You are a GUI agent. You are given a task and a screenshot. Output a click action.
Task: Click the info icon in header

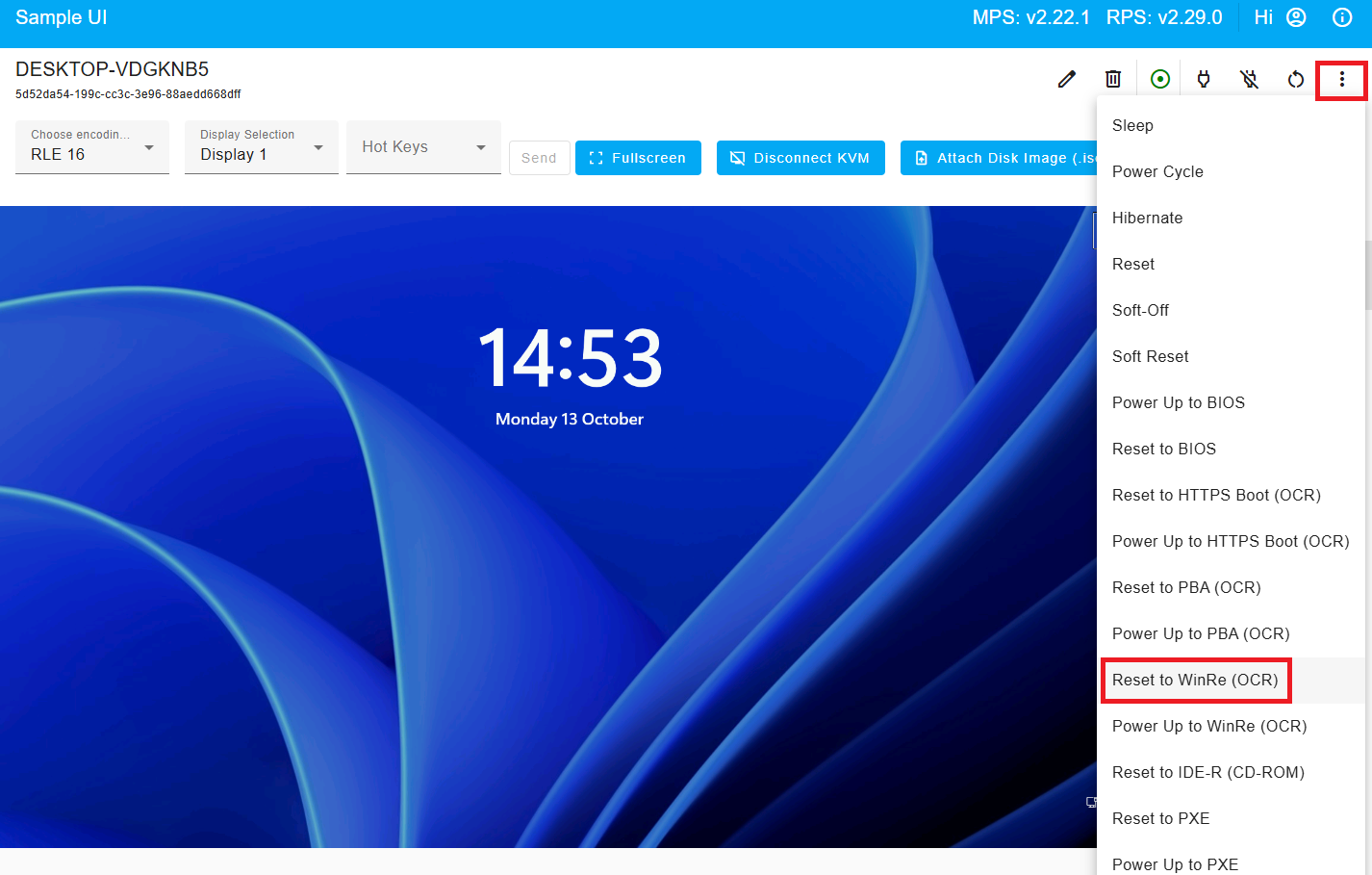1341,17
